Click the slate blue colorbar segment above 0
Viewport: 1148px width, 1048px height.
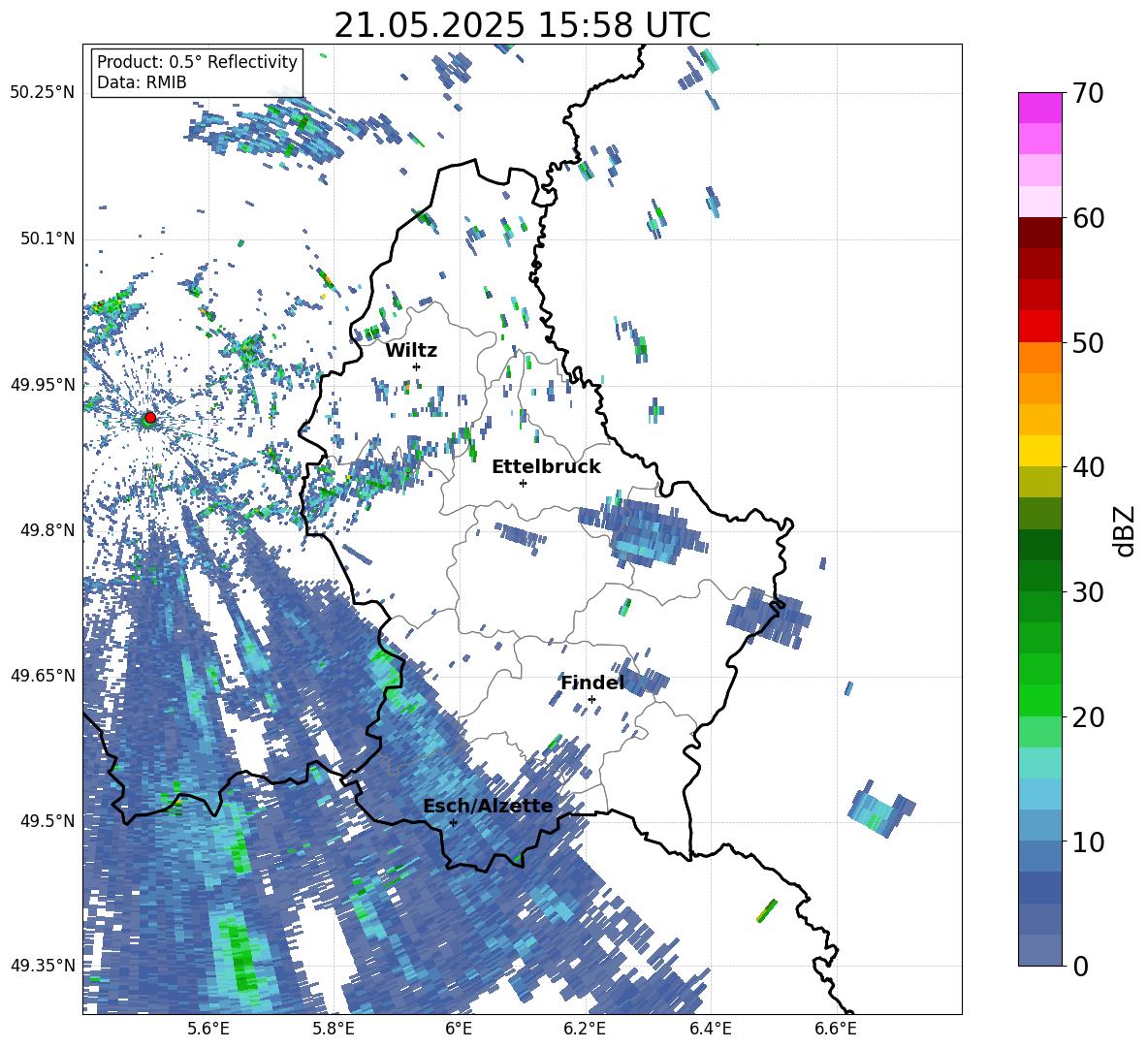(1039, 950)
